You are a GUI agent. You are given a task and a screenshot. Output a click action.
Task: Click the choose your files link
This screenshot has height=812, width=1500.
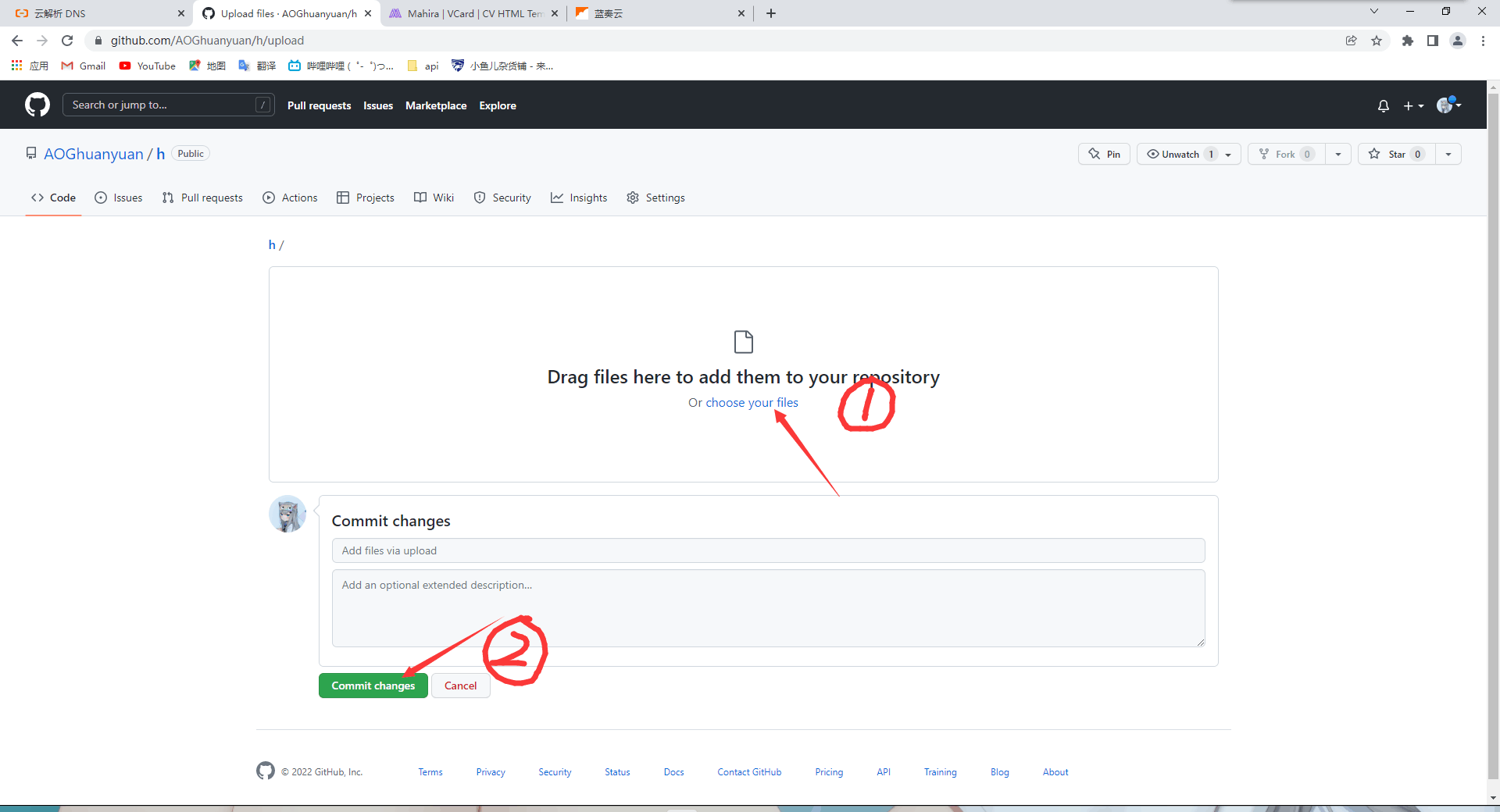pos(751,402)
